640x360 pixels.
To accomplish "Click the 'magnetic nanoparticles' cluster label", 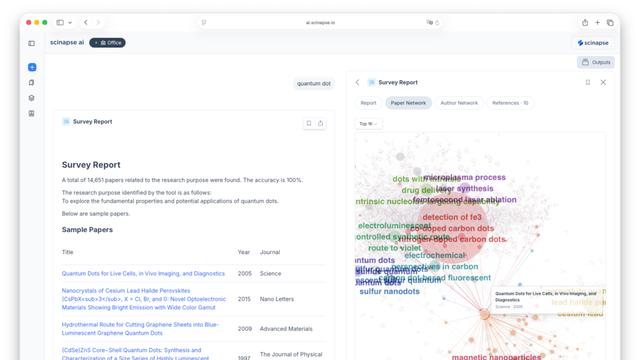I will point(496,357).
